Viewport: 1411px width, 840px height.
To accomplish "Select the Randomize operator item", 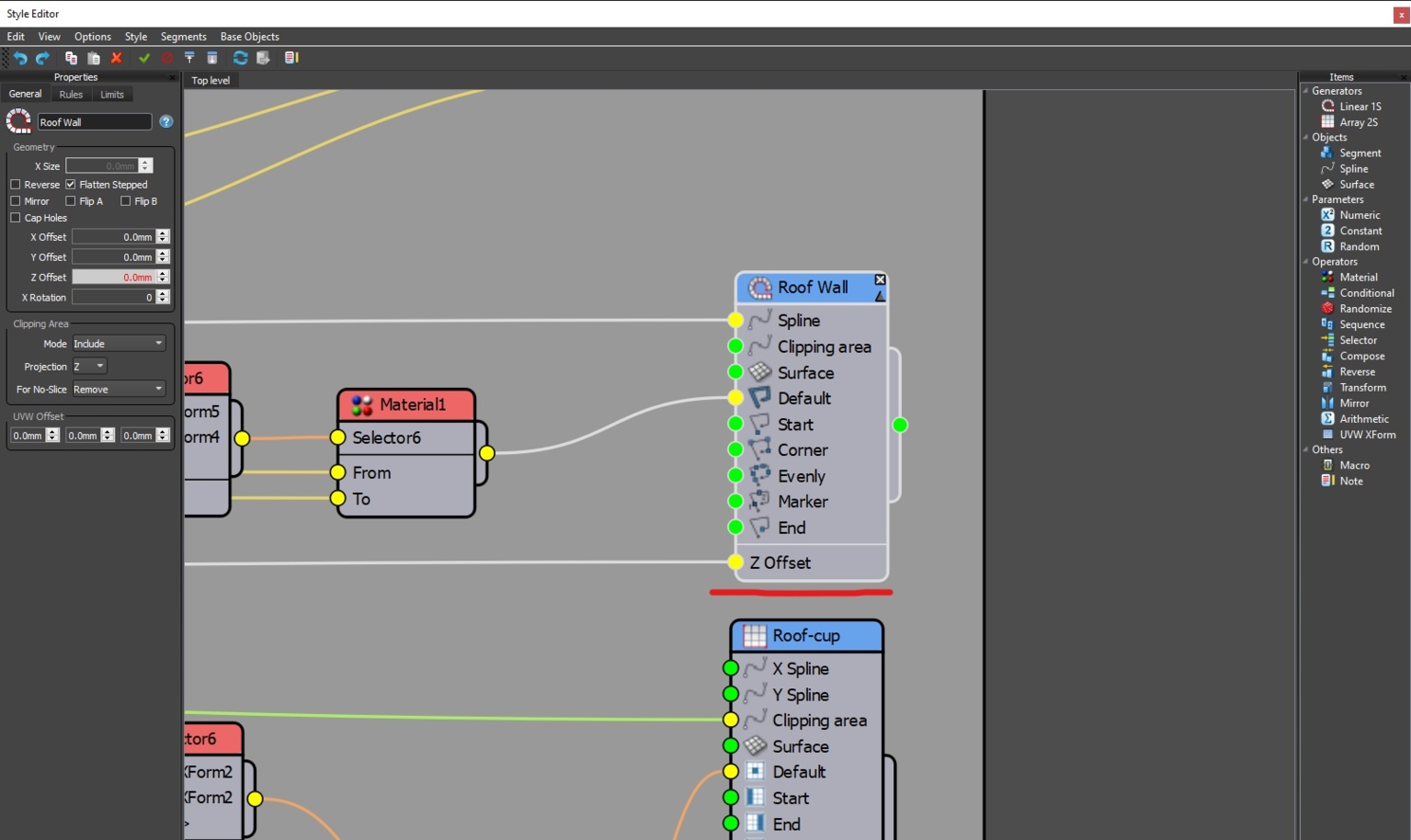I will point(1357,308).
